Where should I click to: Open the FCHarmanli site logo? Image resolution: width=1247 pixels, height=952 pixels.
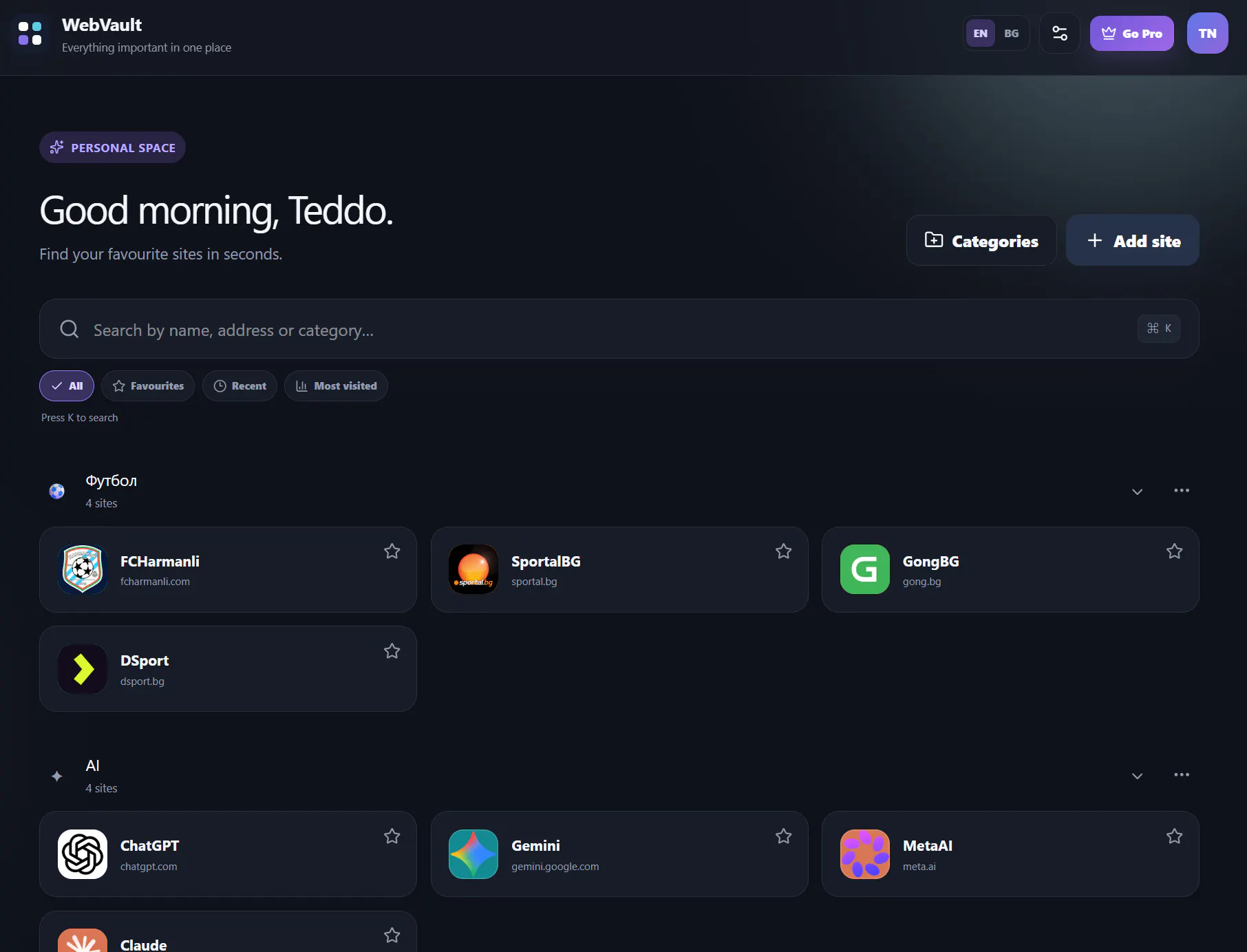(83, 569)
